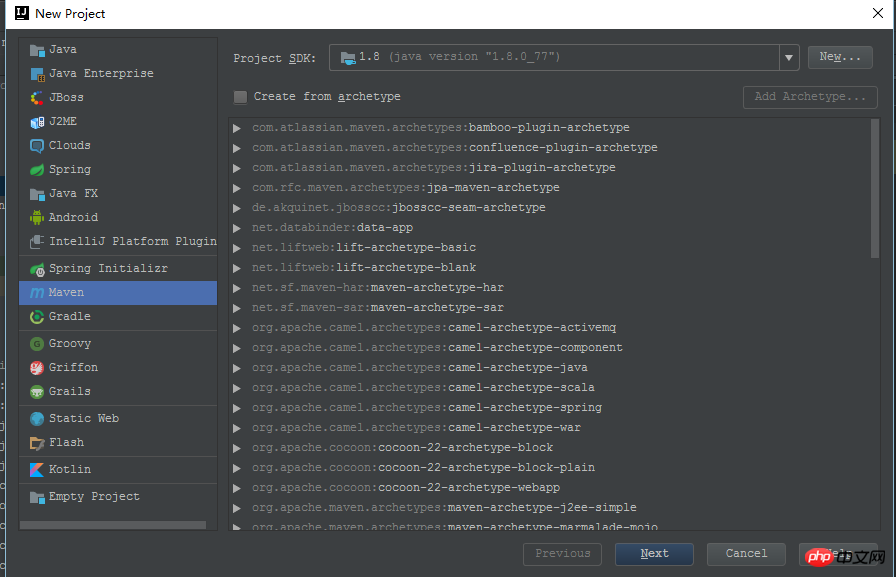Choose Spring Initializr project type

(118, 269)
